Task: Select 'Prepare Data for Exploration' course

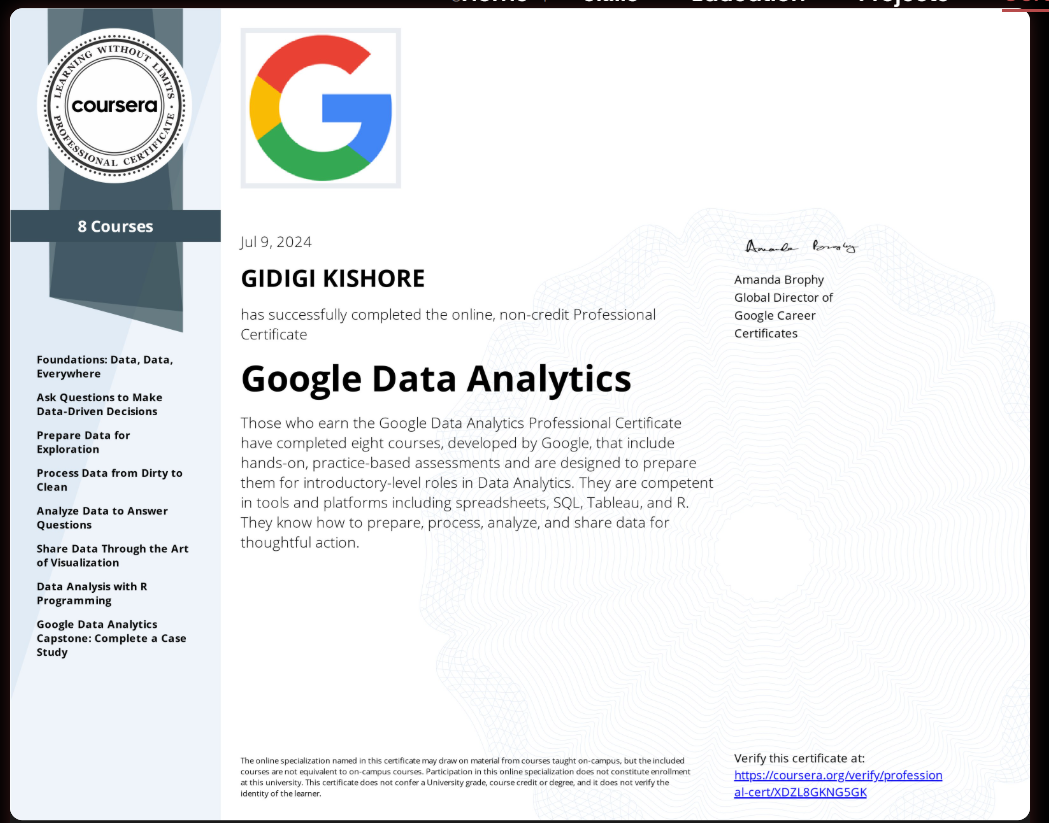Action: (83, 442)
